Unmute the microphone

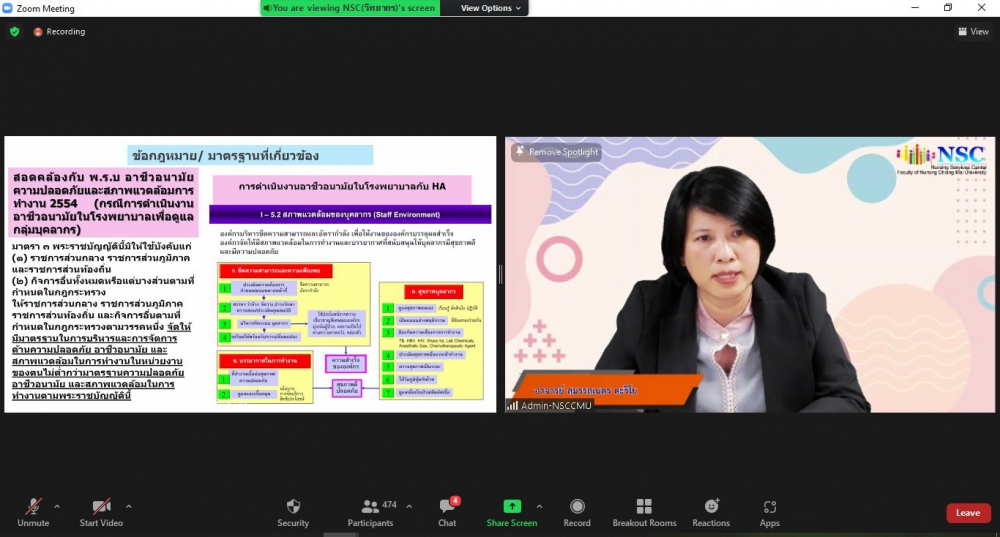(x=33, y=507)
